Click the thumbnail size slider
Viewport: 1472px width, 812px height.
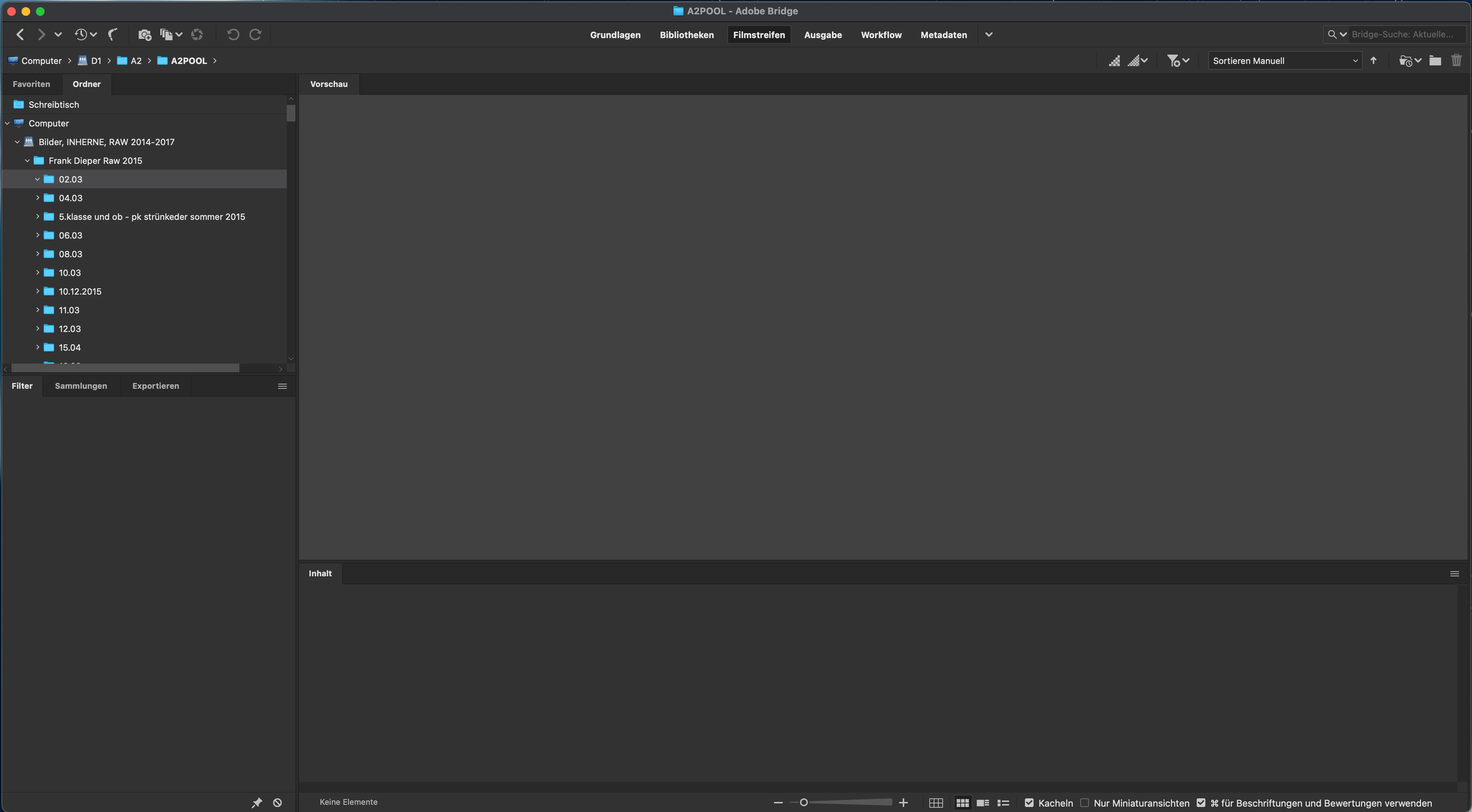pyautogui.click(x=840, y=803)
